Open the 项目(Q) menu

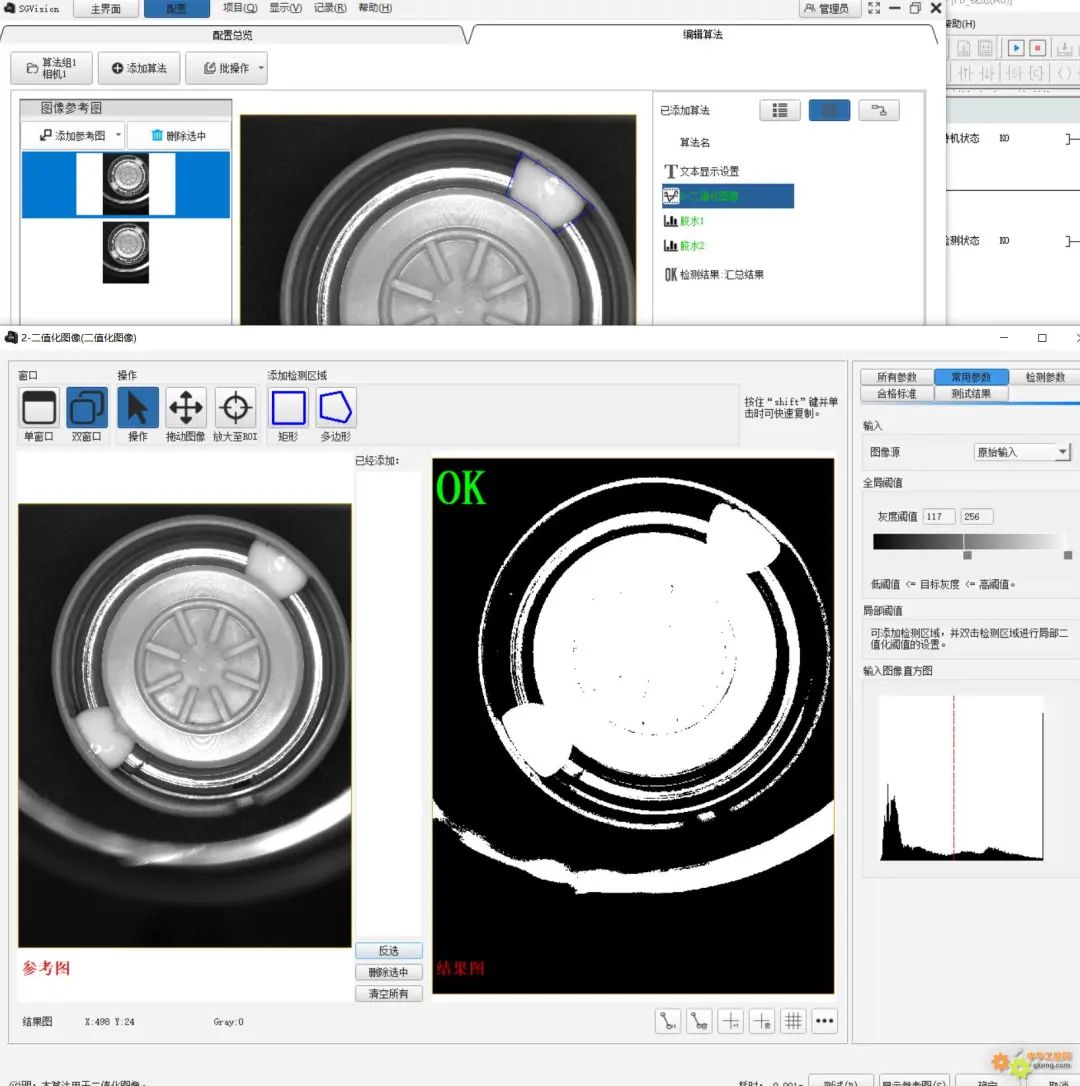(x=240, y=8)
